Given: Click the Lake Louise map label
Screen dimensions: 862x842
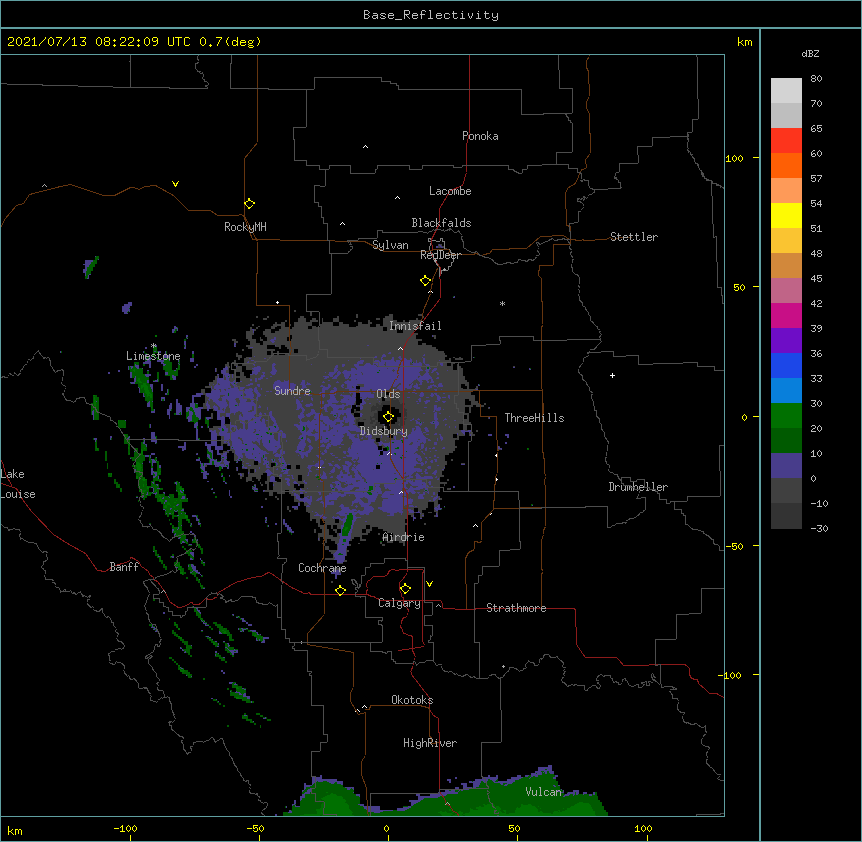Looking at the screenshot, I should (18, 484).
